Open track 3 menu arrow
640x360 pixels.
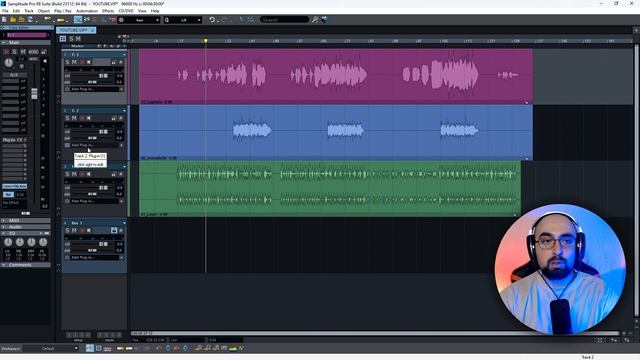pyautogui.click(x=124, y=167)
